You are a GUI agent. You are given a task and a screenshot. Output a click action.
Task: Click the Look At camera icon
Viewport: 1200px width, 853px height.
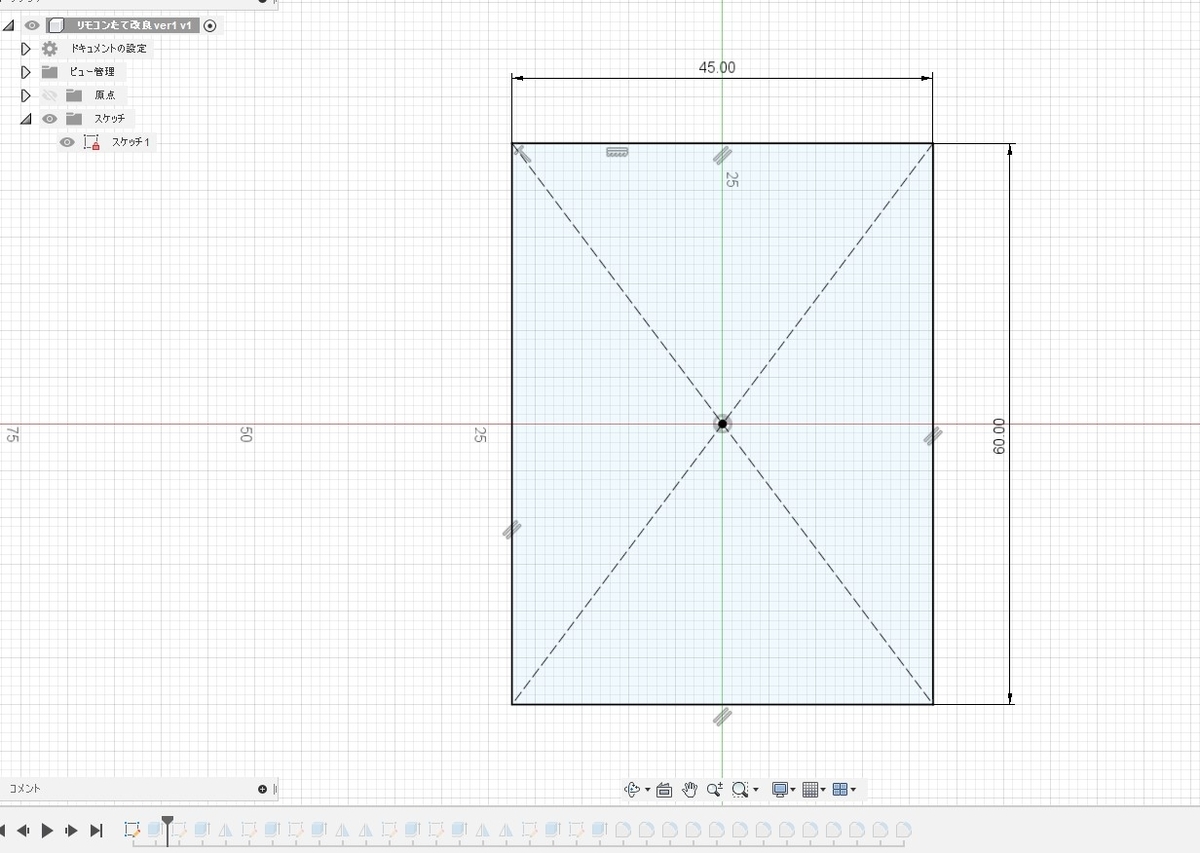[664, 789]
